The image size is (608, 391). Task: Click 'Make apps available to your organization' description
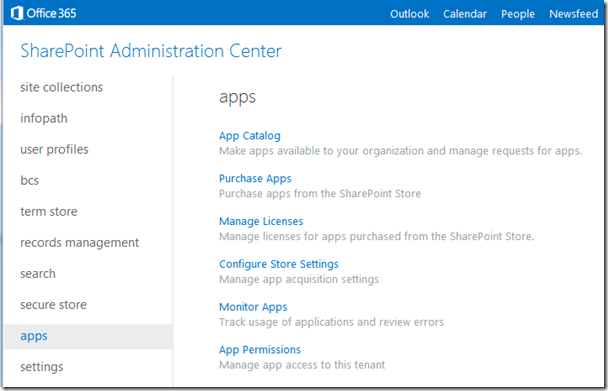401,151
